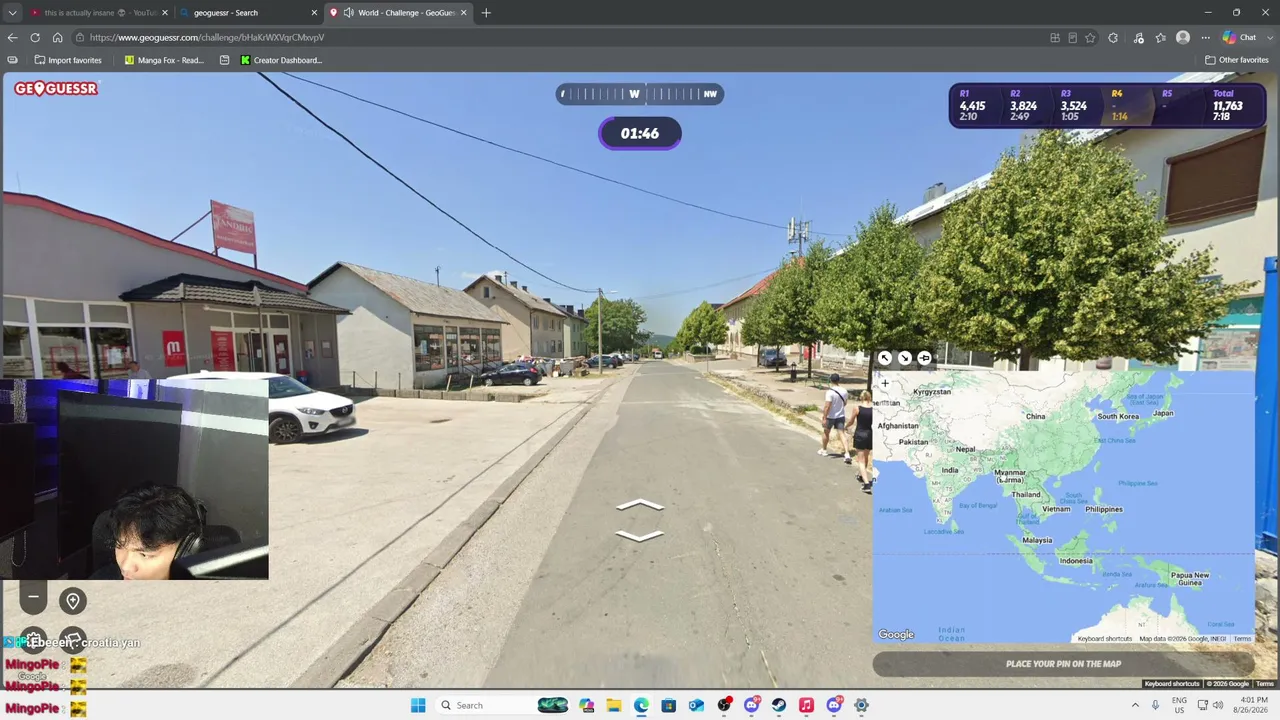Zoom out of street view with the minus button
The height and width of the screenshot is (720, 1280).
[x=33, y=597]
